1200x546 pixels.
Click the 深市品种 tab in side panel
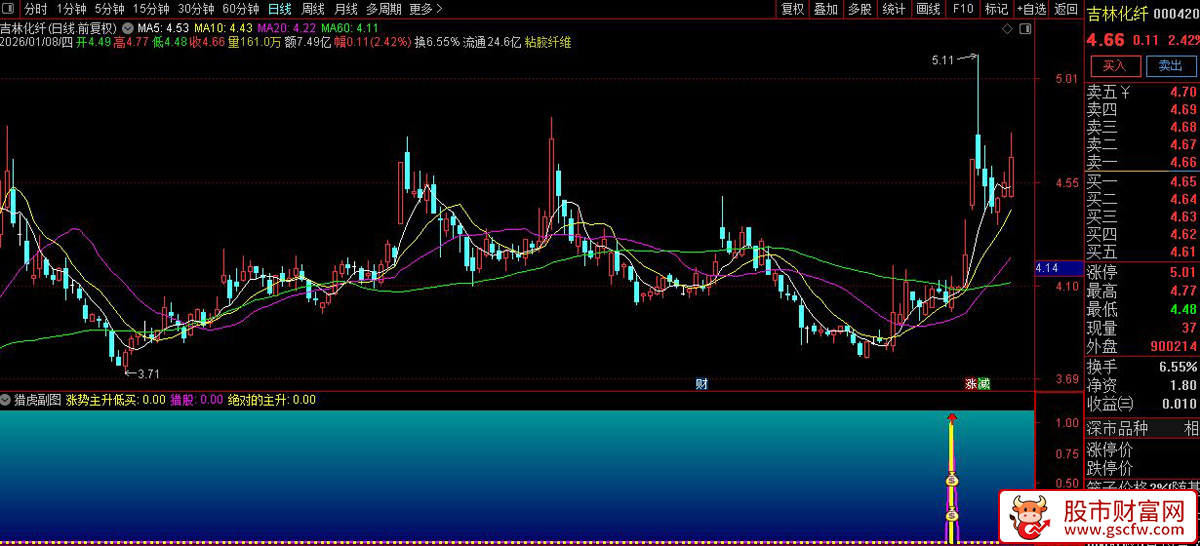coord(1117,428)
